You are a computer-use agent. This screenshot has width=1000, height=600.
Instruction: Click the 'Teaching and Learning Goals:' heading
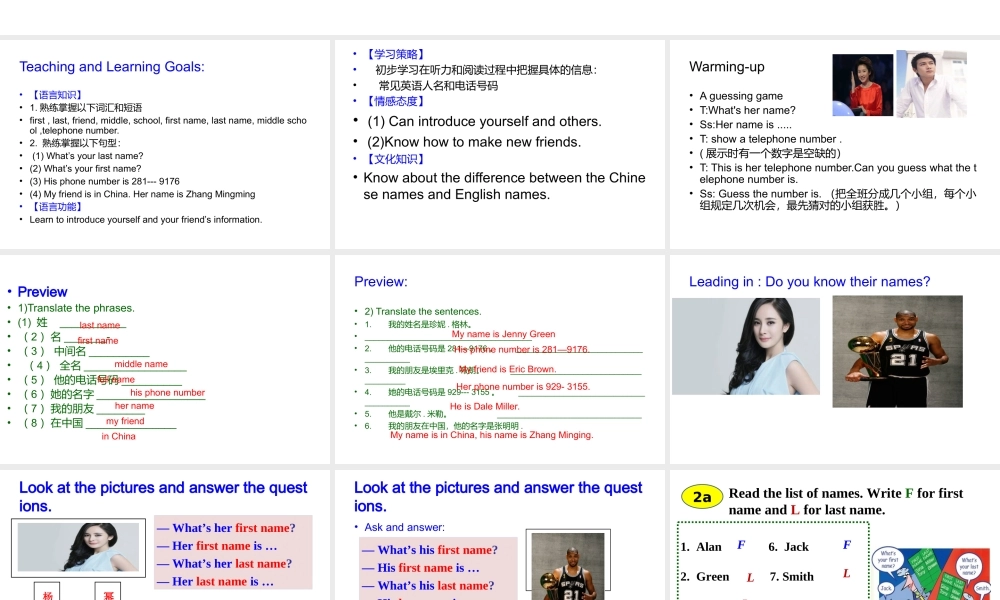[112, 67]
